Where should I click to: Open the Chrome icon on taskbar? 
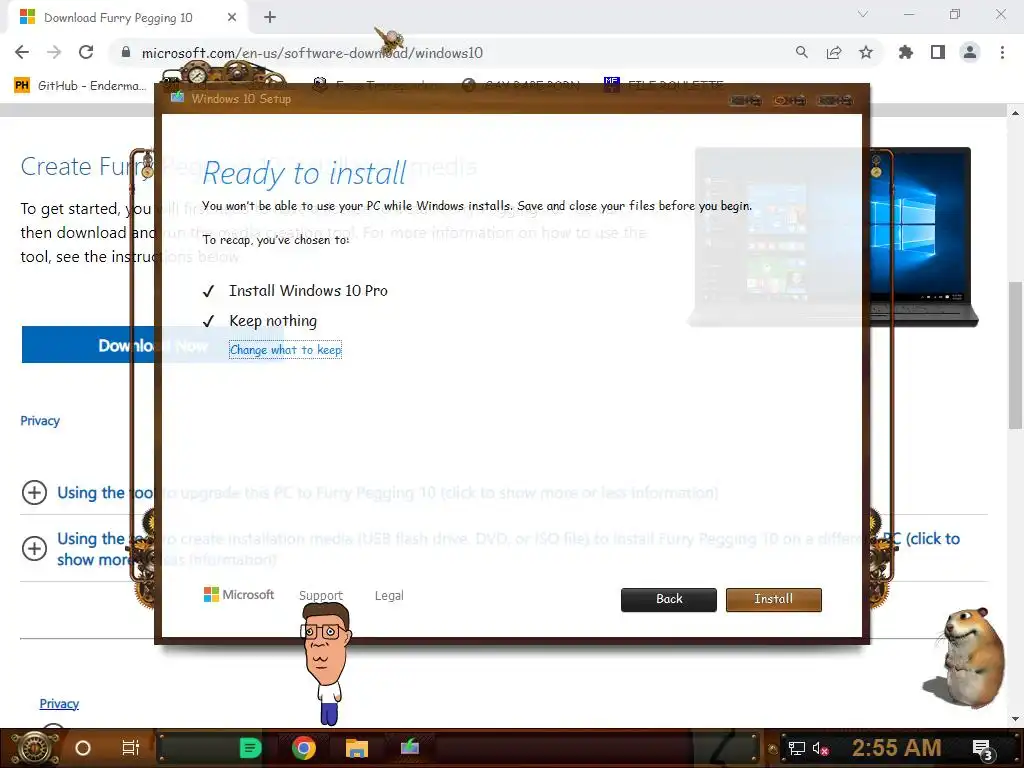click(304, 748)
